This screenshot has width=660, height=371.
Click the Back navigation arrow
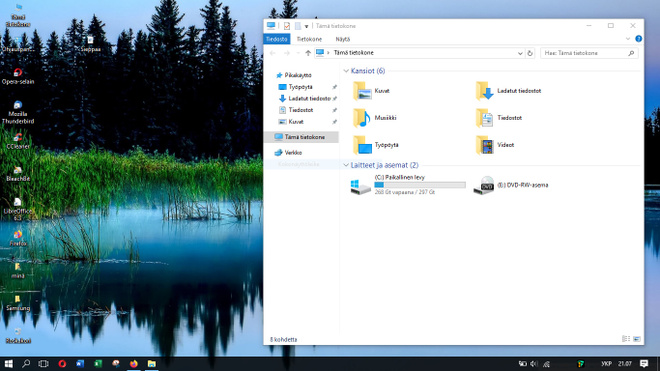[x=273, y=53]
